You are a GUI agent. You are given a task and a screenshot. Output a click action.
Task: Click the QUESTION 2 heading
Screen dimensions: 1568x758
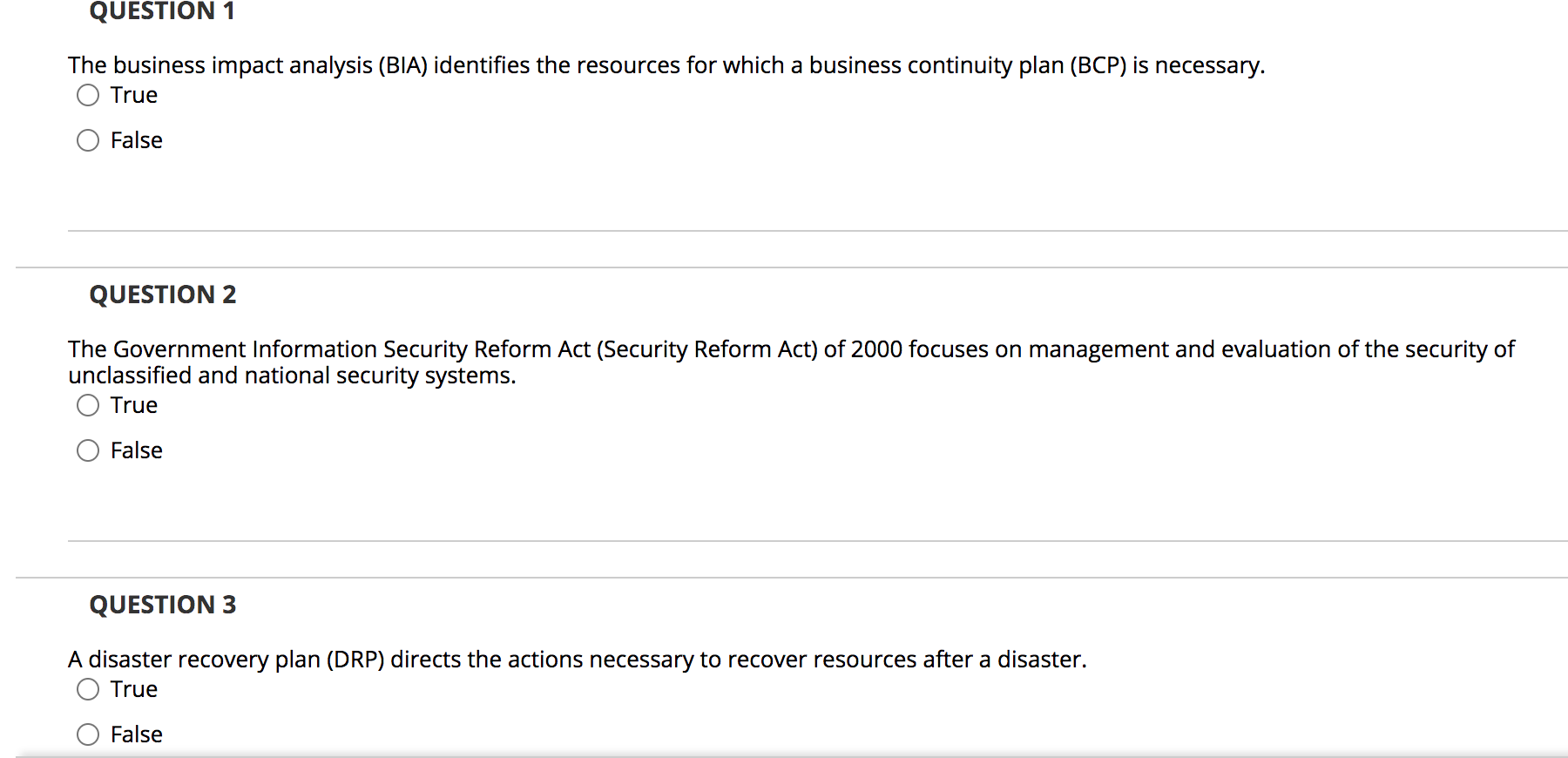click(x=163, y=294)
